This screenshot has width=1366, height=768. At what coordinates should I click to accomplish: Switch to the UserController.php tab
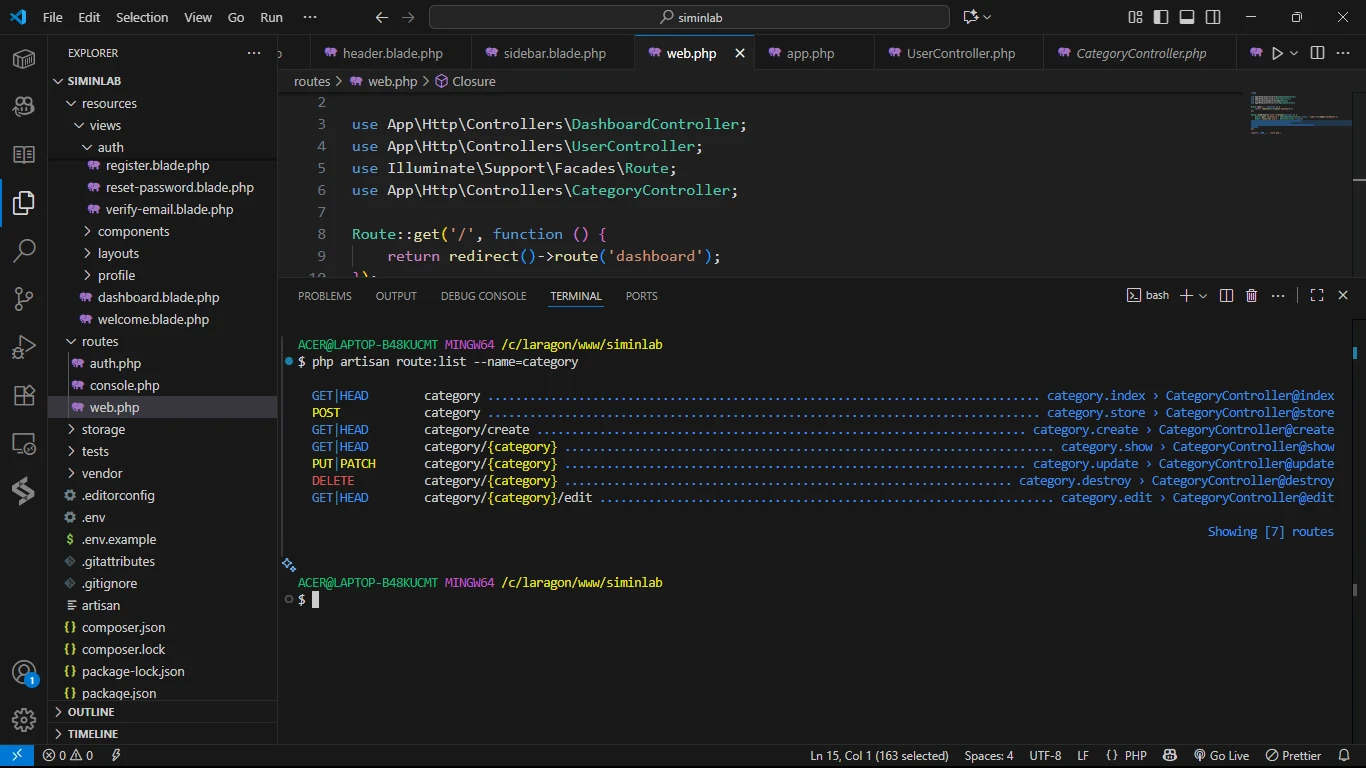pyautogui.click(x=960, y=53)
